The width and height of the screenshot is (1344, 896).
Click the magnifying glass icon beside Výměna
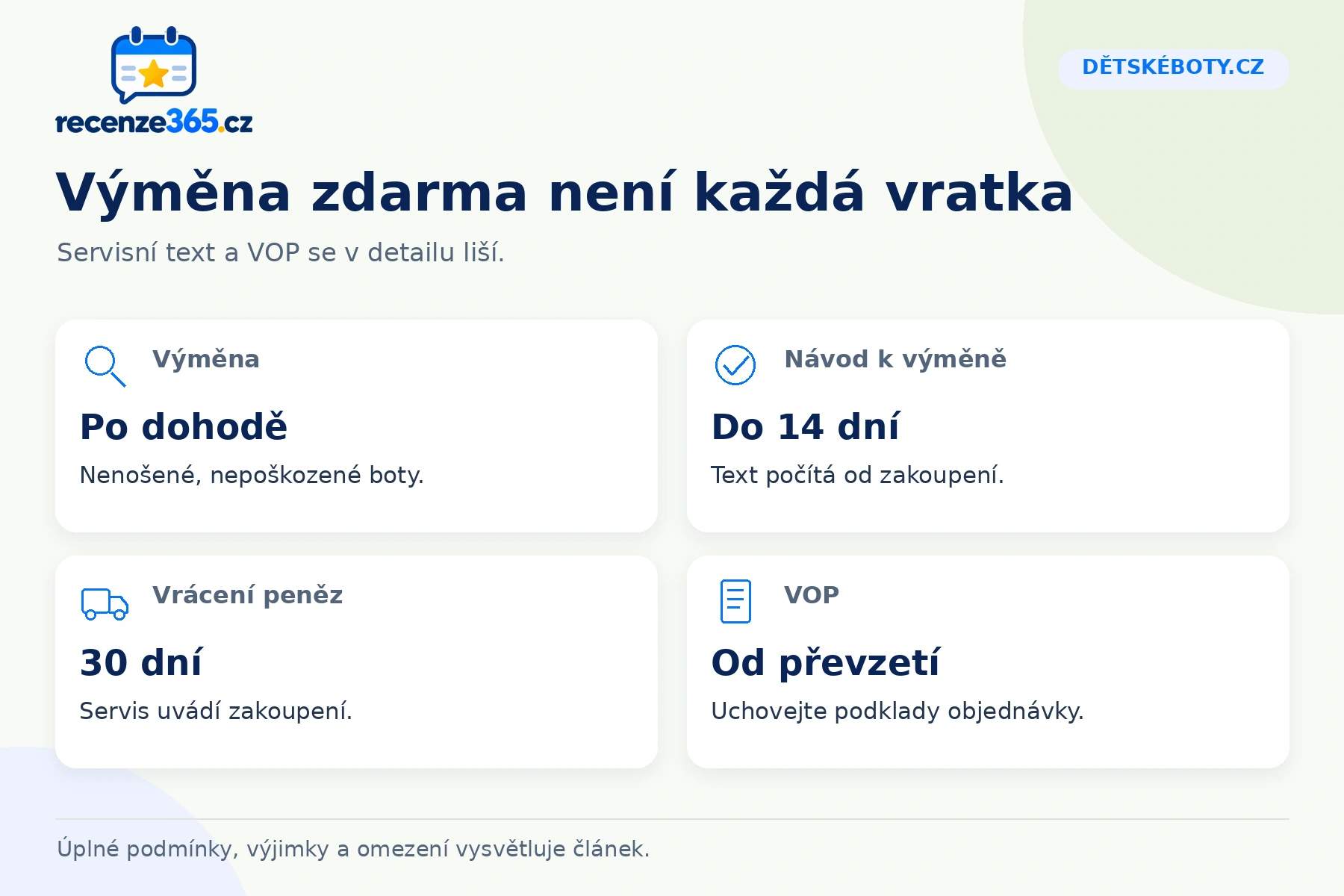105,366
